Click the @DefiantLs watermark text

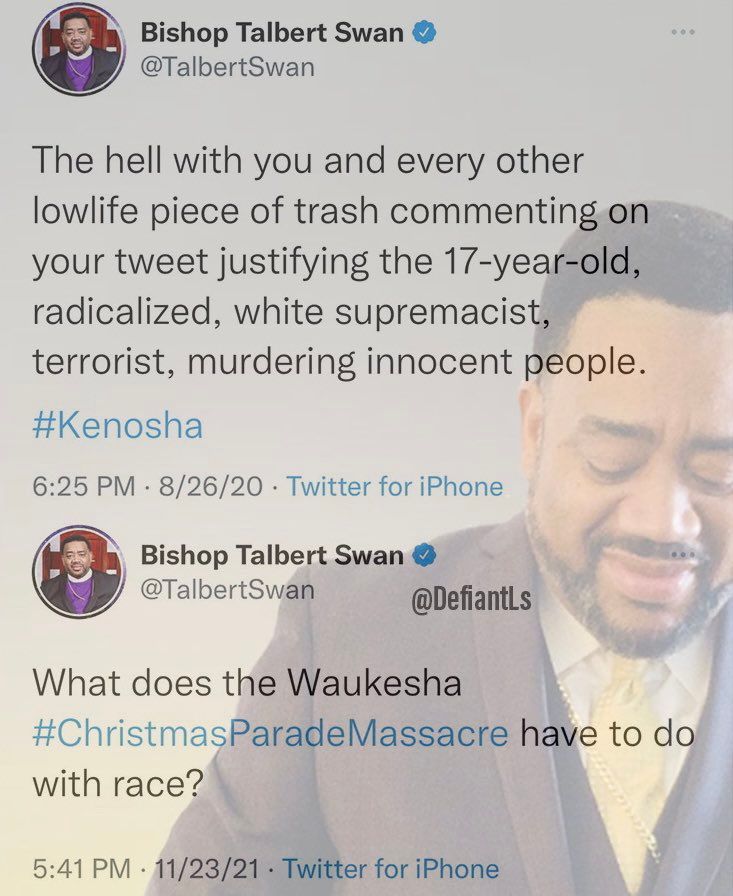(471, 599)
